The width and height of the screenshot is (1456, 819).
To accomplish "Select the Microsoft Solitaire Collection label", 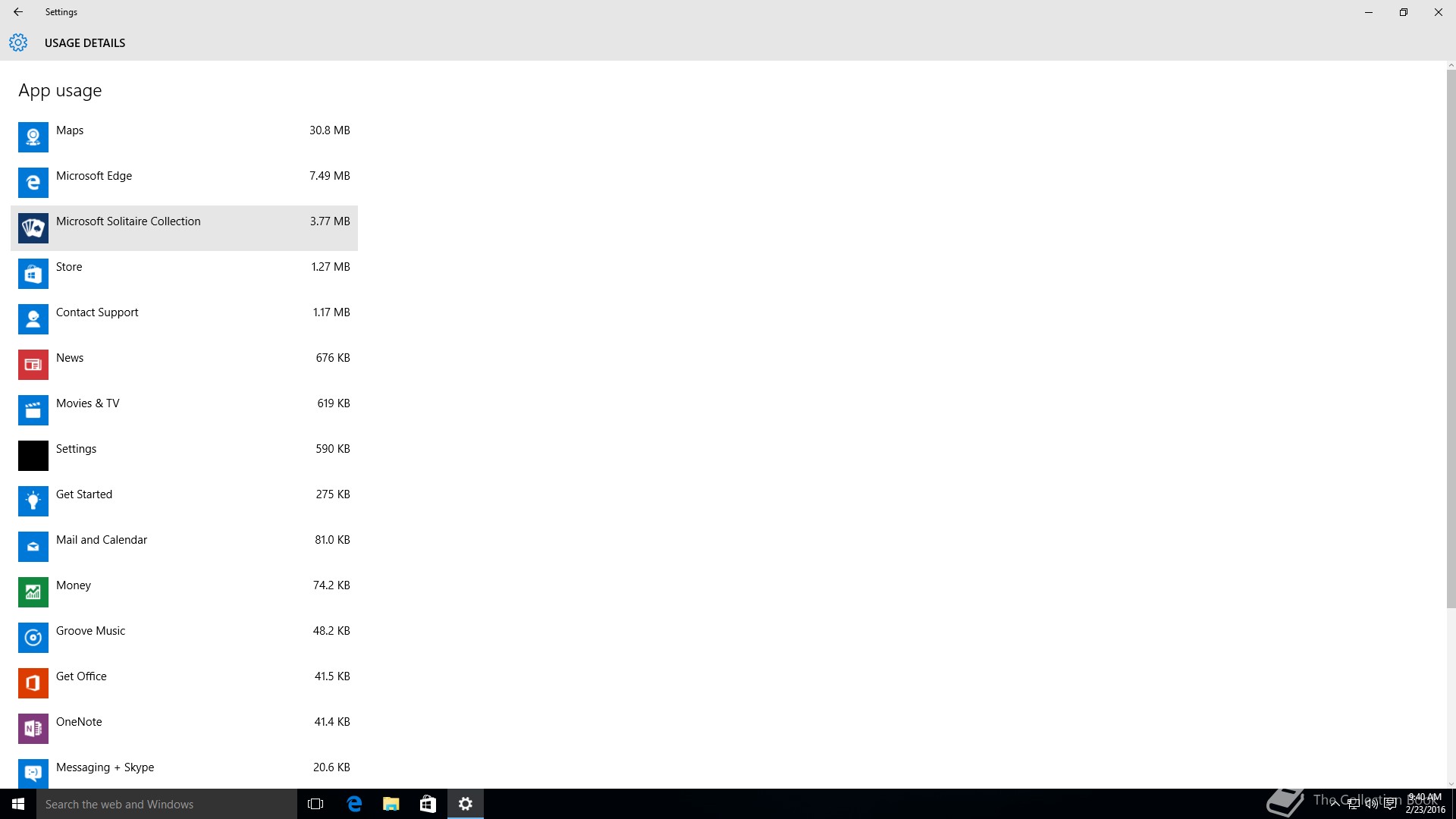I will pyautogui.click(x=128, y=221).
